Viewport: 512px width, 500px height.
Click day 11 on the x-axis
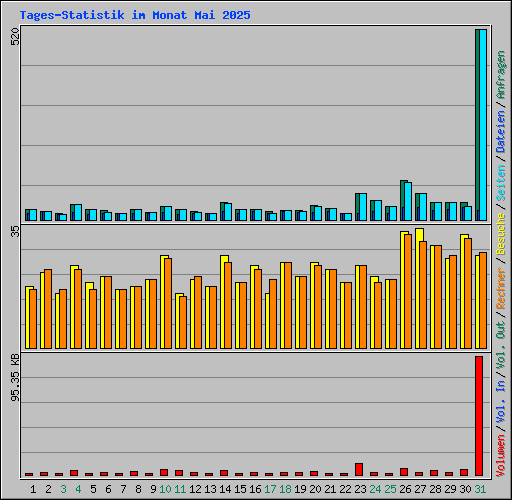point(180,489)
